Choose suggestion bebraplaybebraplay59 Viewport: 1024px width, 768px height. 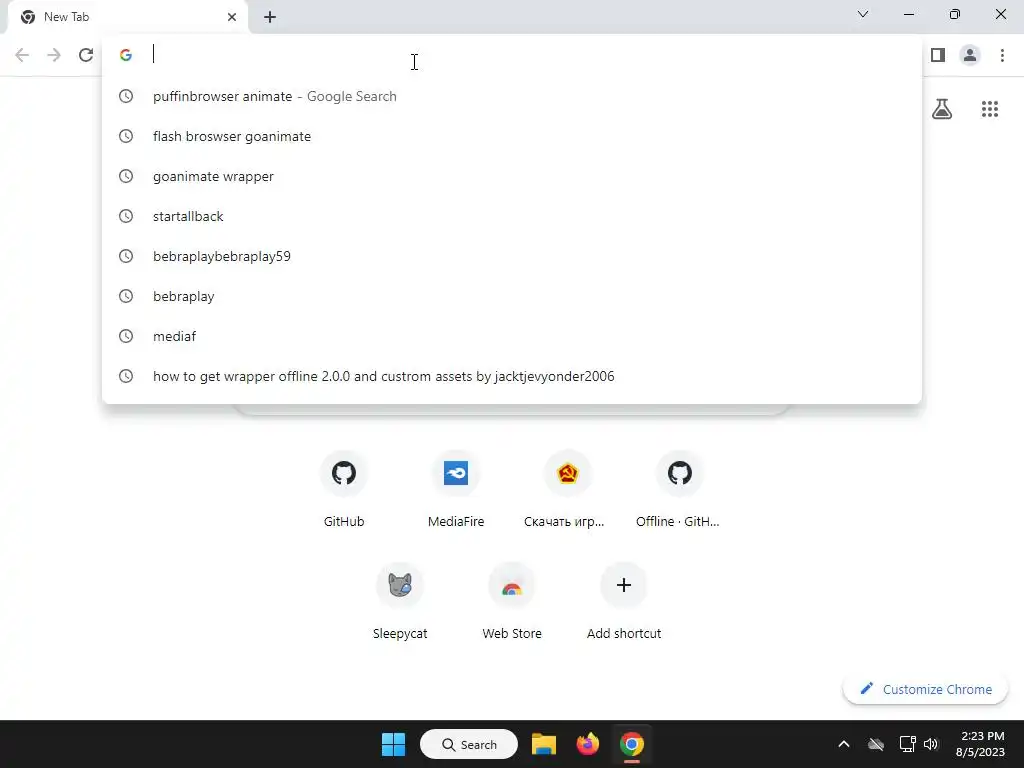click(512, 256)
